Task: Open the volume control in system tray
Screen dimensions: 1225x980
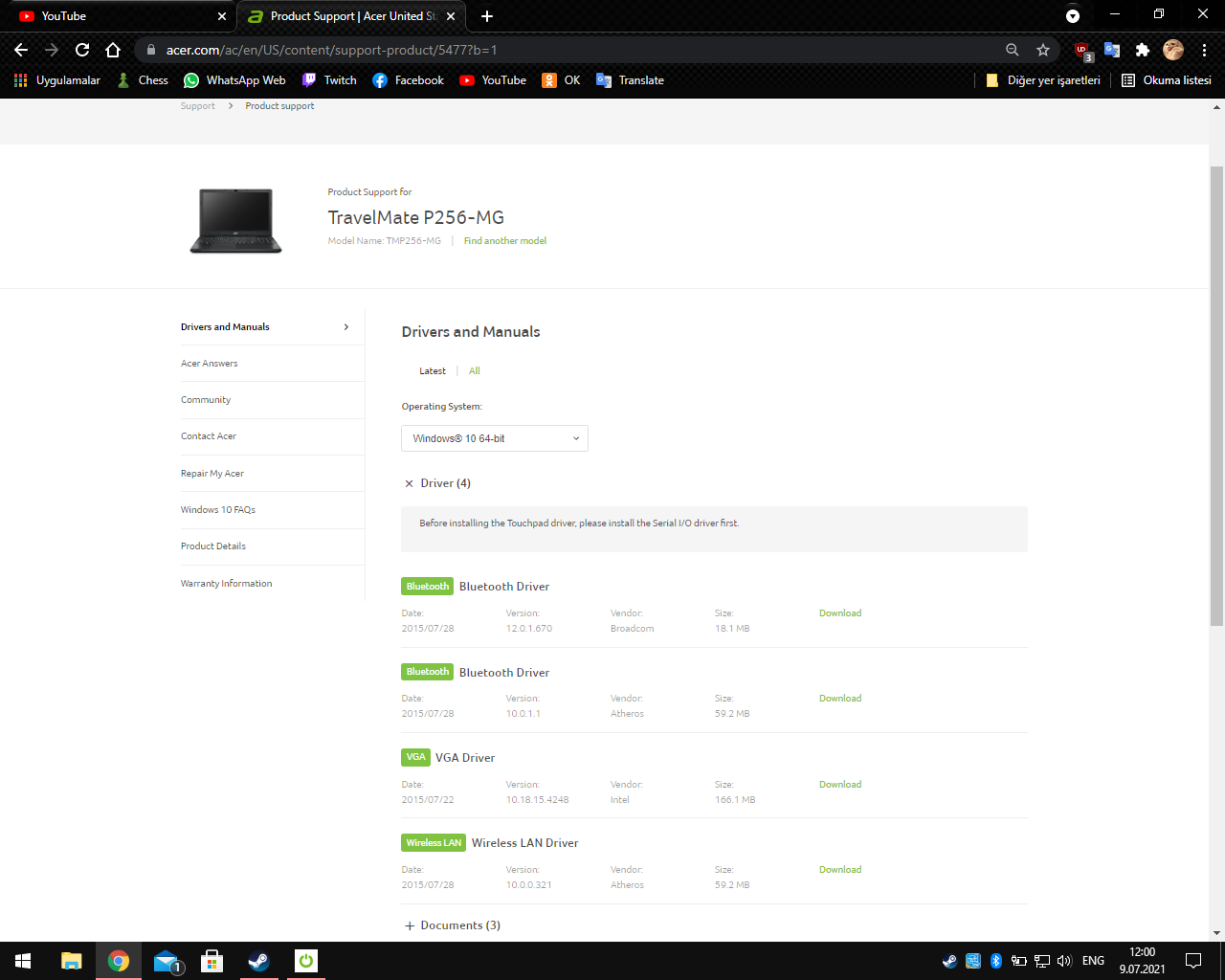Action: coord(1064,961)
